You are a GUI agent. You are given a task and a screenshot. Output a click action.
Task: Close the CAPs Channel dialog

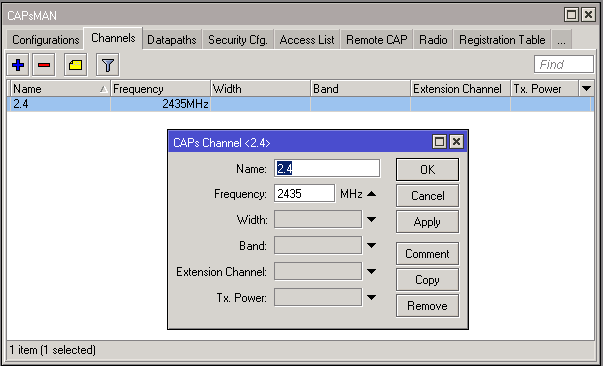click(456, 142)
